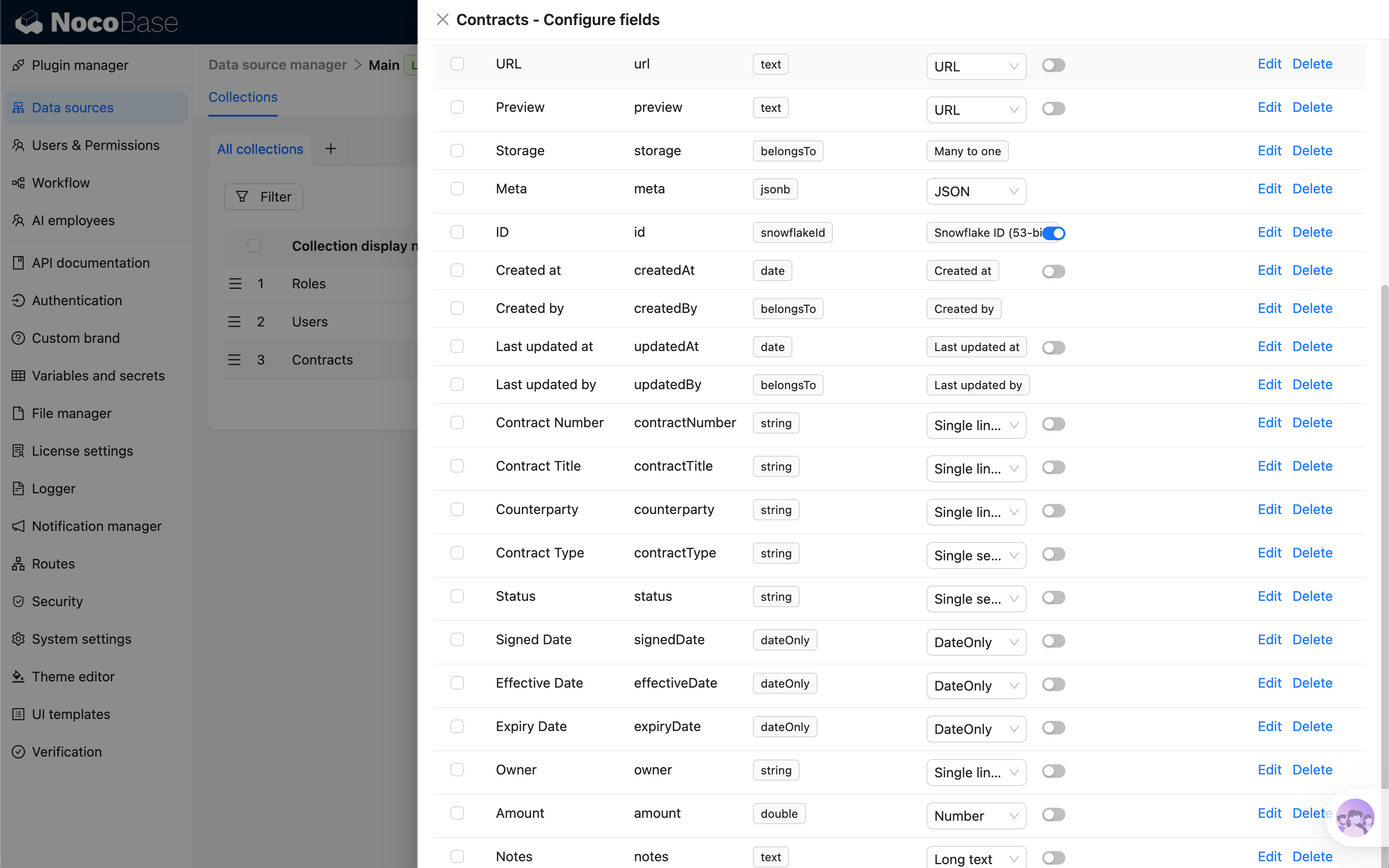Open the File manager
The height and width of the screenshot is (868, 1389).
tap(72, 413)
